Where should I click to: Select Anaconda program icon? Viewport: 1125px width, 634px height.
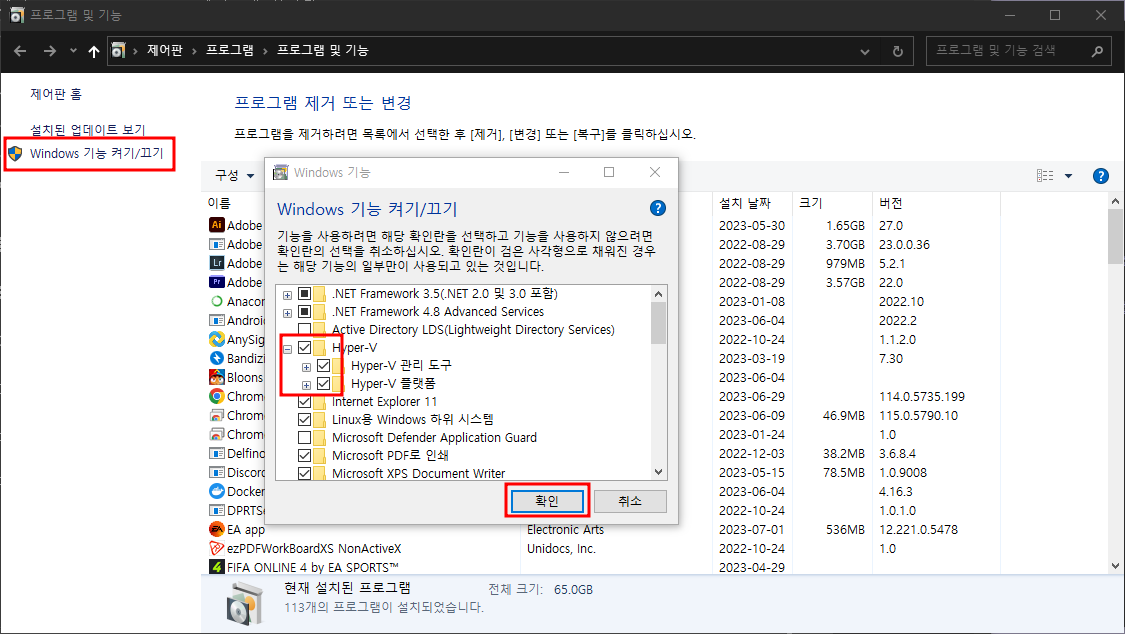pyautogui.click(x=217, y=301)
